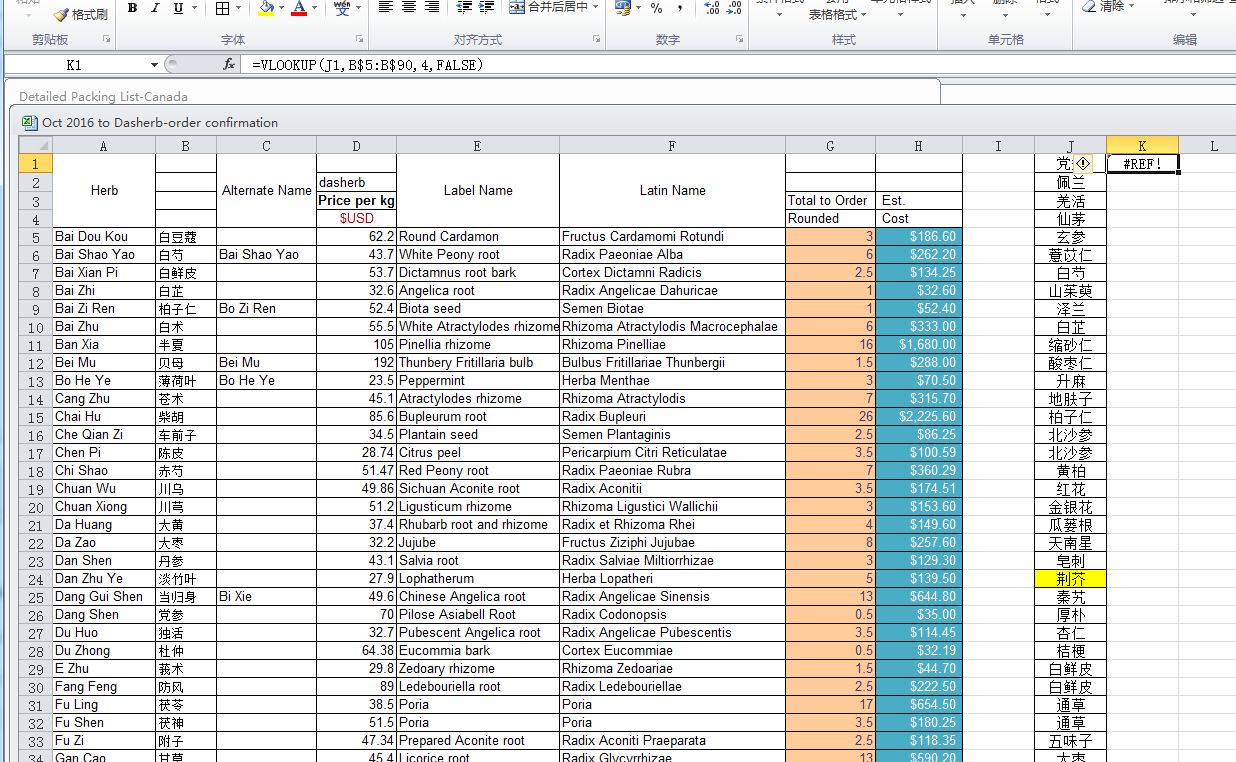
Task: Open the insert function fx dialog
Action: click(x=228, y=64)
